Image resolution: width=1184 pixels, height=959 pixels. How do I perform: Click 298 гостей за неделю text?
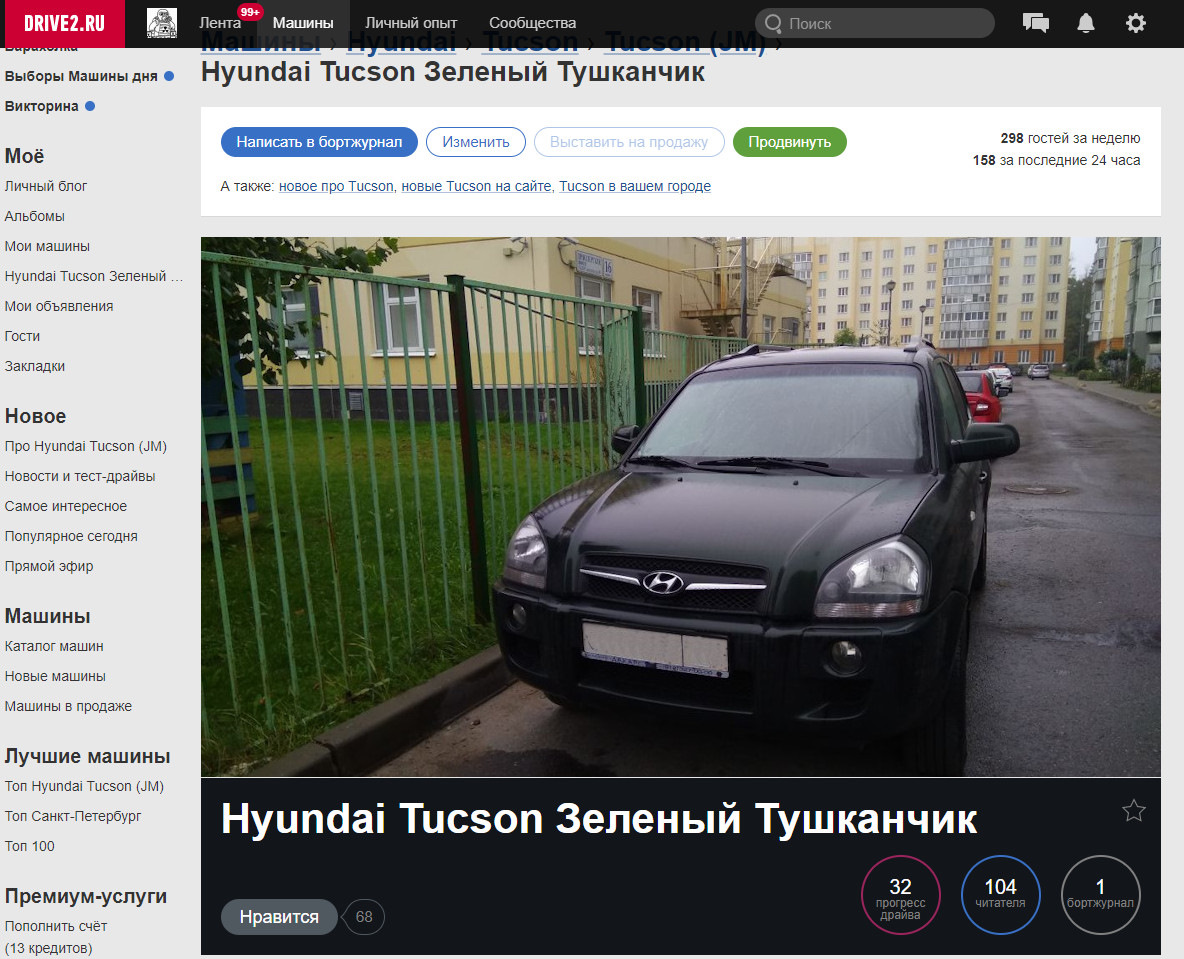pyautogui.click(x=1070, y=138)
